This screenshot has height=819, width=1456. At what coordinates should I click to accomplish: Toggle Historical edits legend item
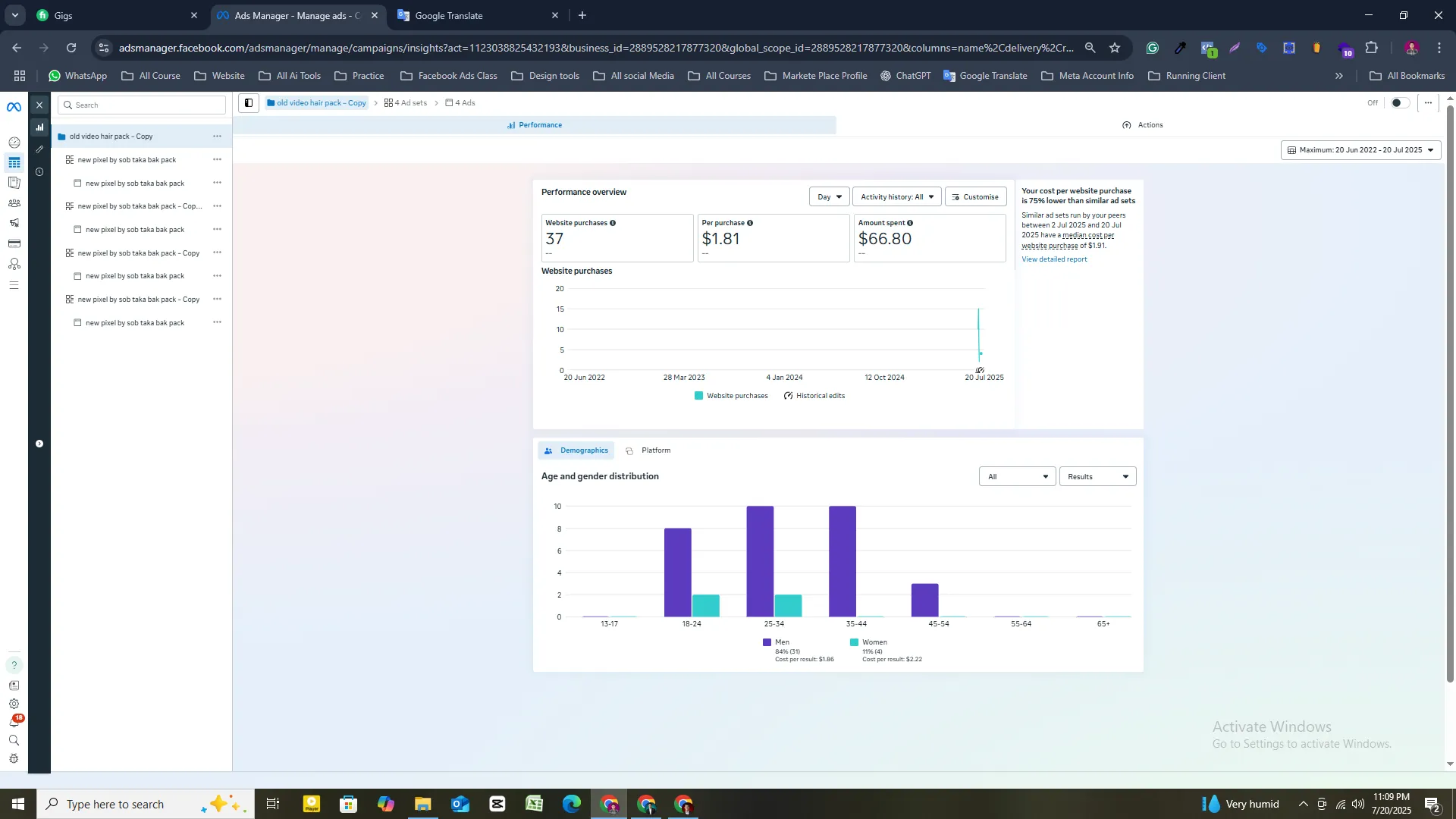point(814,396)
